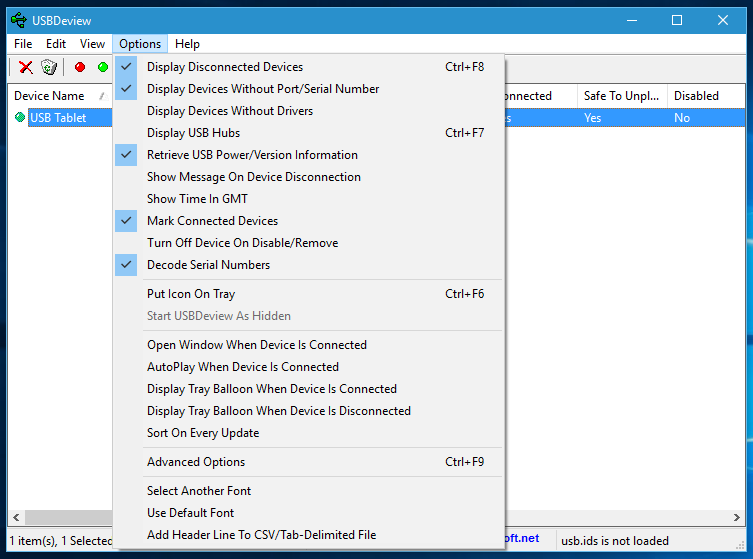Uncheck Mark Connected Devices
Image resolution: width=753 pixels, height=559 pixels.
[x=309, y=221]
